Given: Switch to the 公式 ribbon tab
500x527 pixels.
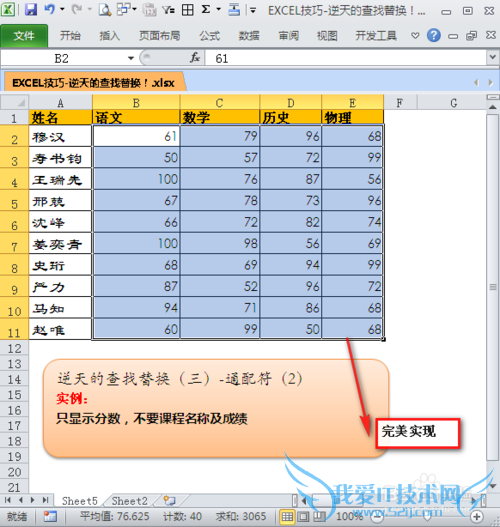Looking at the screenshot, I should point(210,36).
